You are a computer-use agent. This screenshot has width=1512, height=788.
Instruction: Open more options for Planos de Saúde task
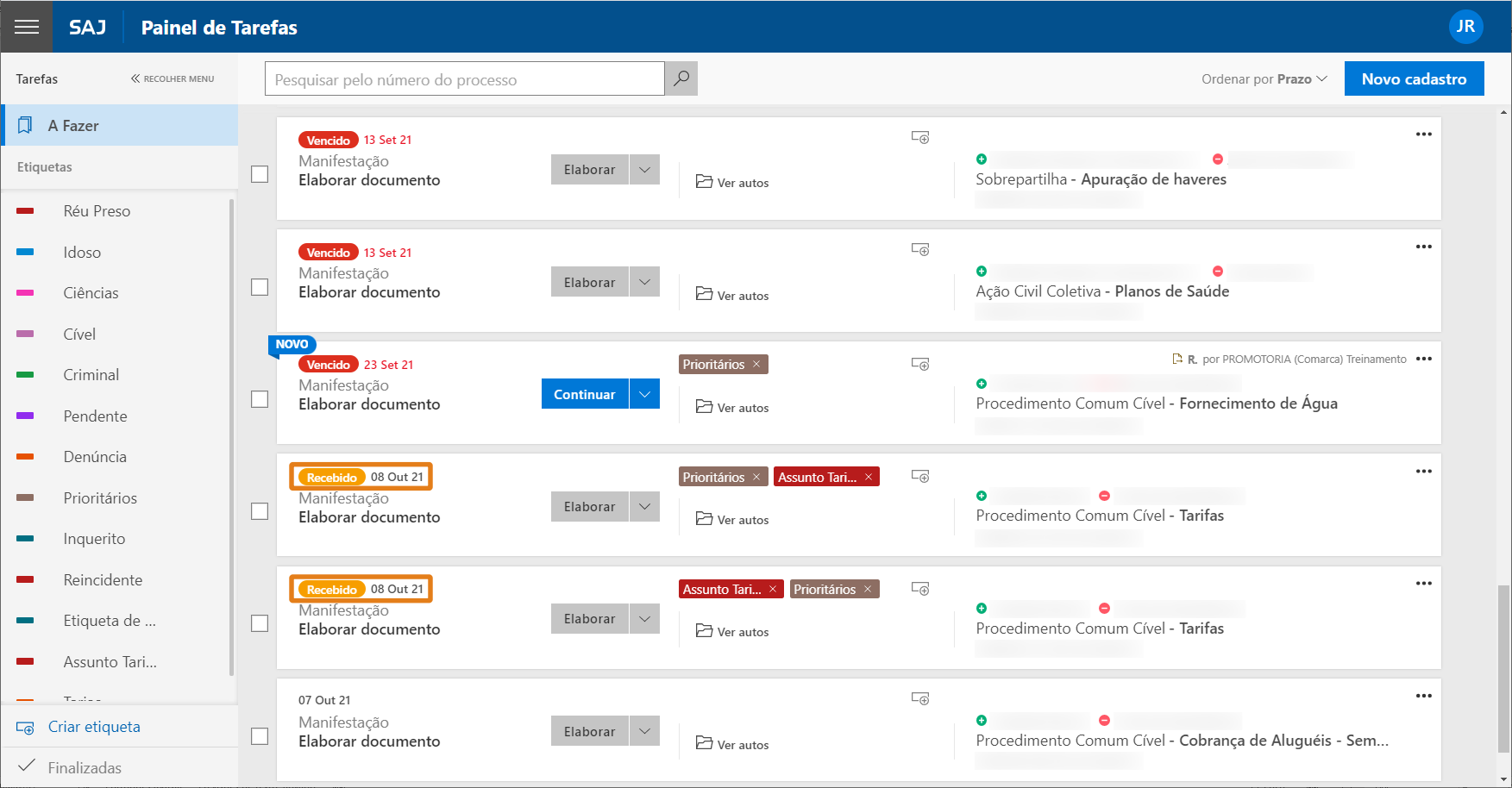point(1423,247)
